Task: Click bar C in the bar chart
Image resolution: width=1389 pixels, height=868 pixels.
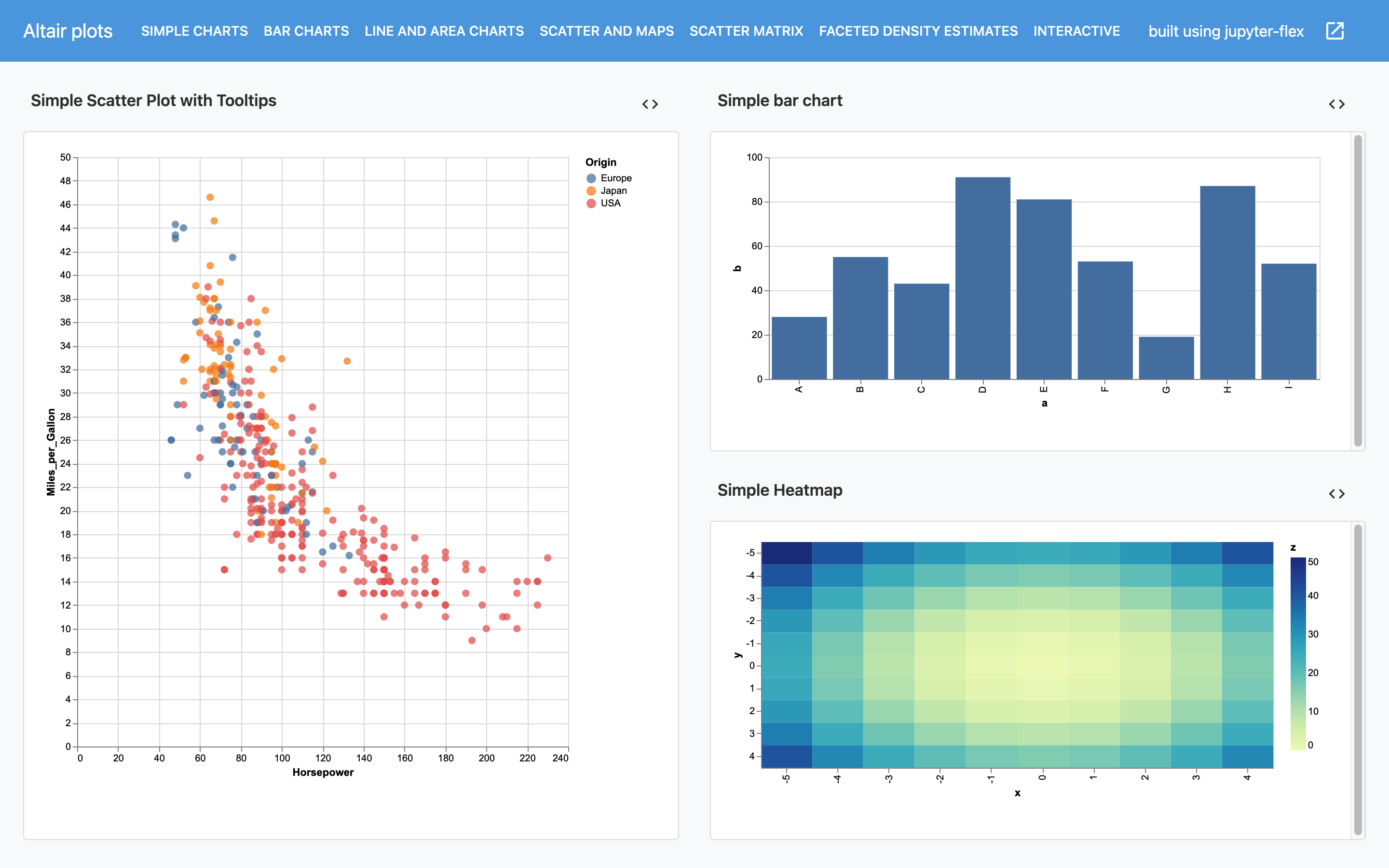Action: tap(922, 331)
